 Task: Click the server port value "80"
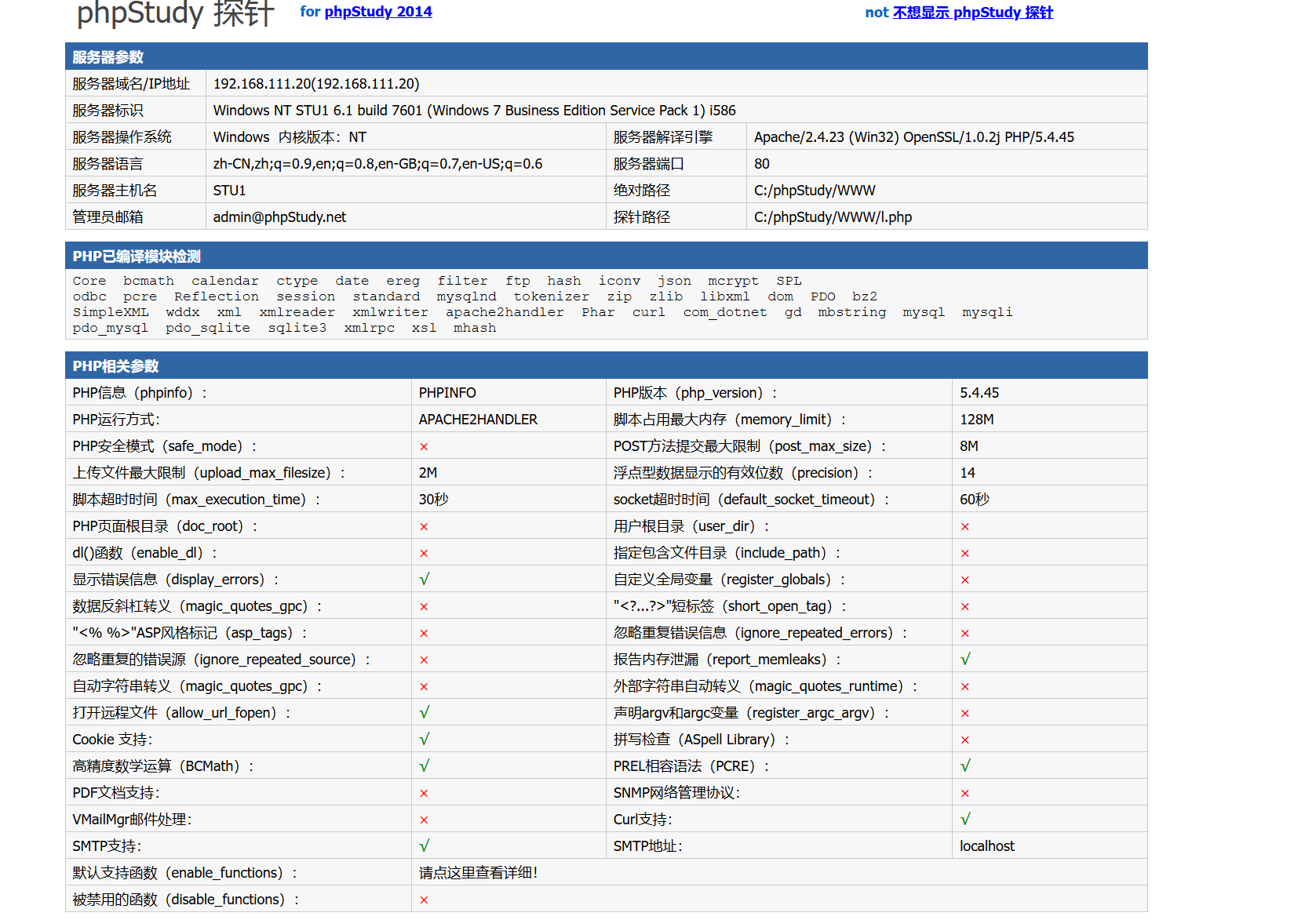click(762, 164)
